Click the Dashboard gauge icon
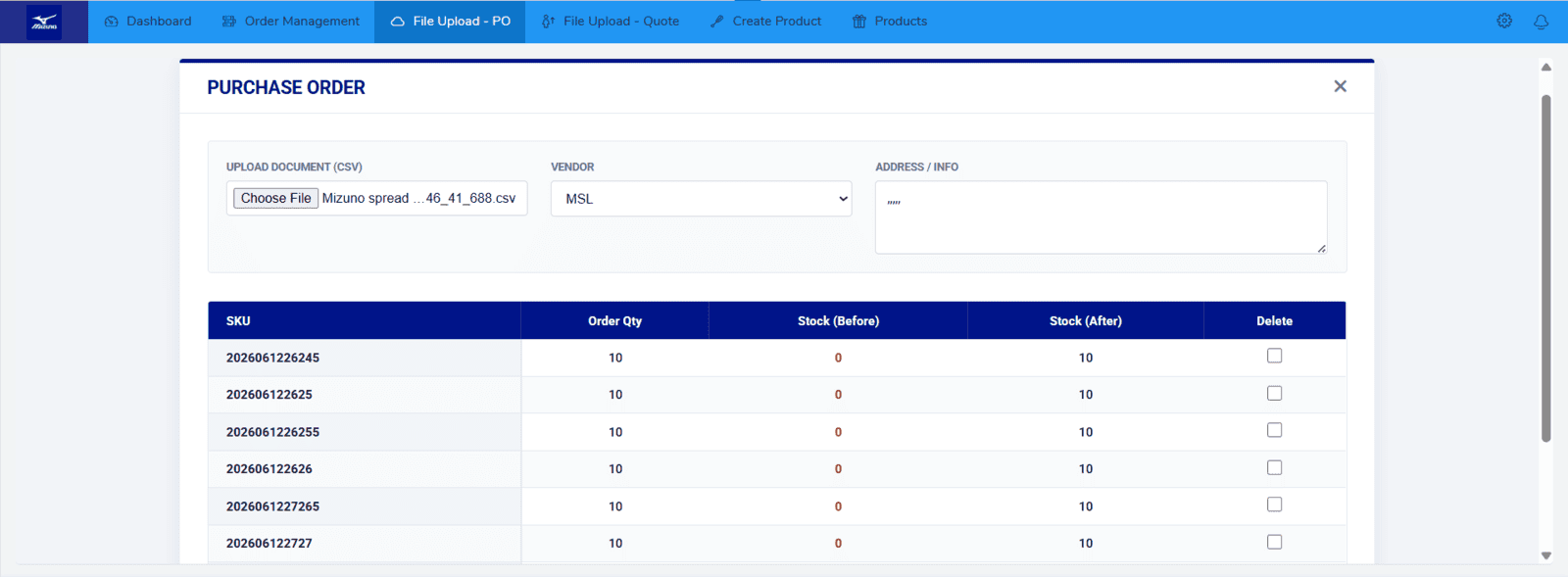 point(111,22)
